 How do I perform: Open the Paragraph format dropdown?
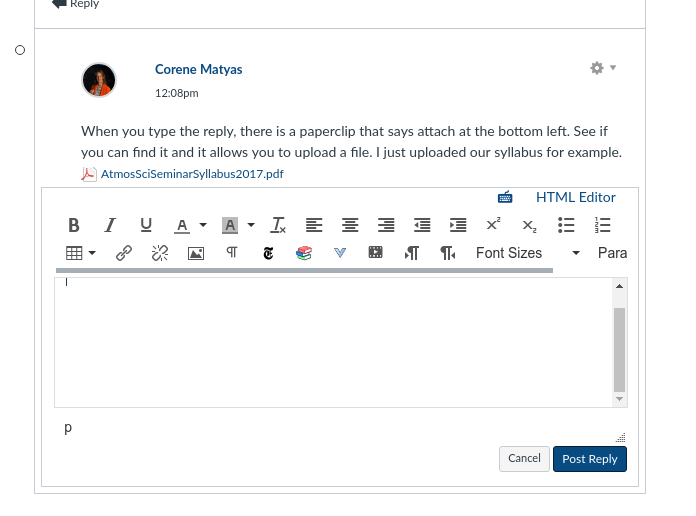[x=613, y=253]
